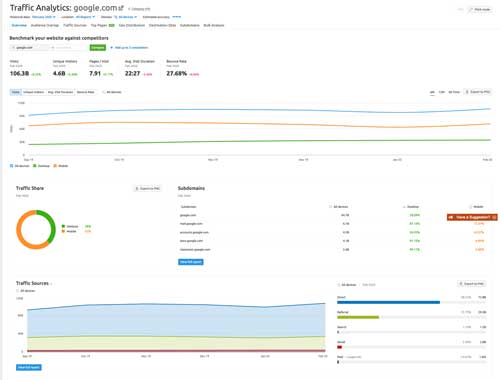Select the 6M time range
This screenshot has height=380, width=500.
point(432,92)
